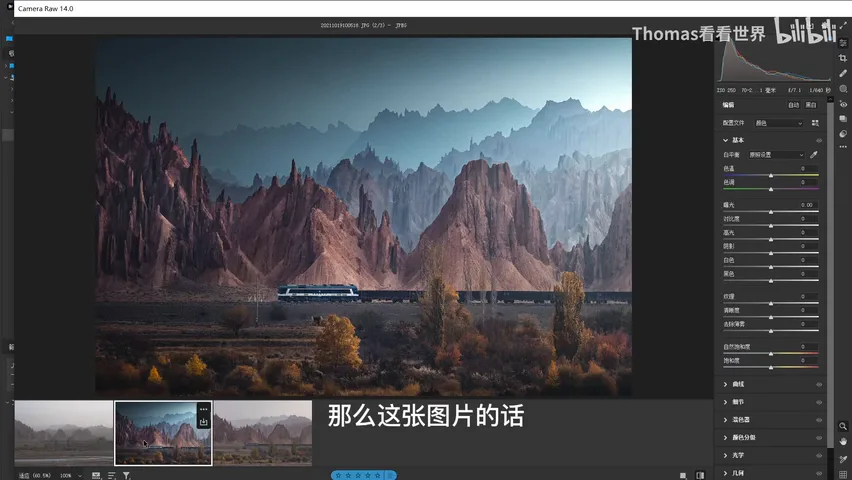Click 去除薄雾 dehaze slider handle

(770, 331)
